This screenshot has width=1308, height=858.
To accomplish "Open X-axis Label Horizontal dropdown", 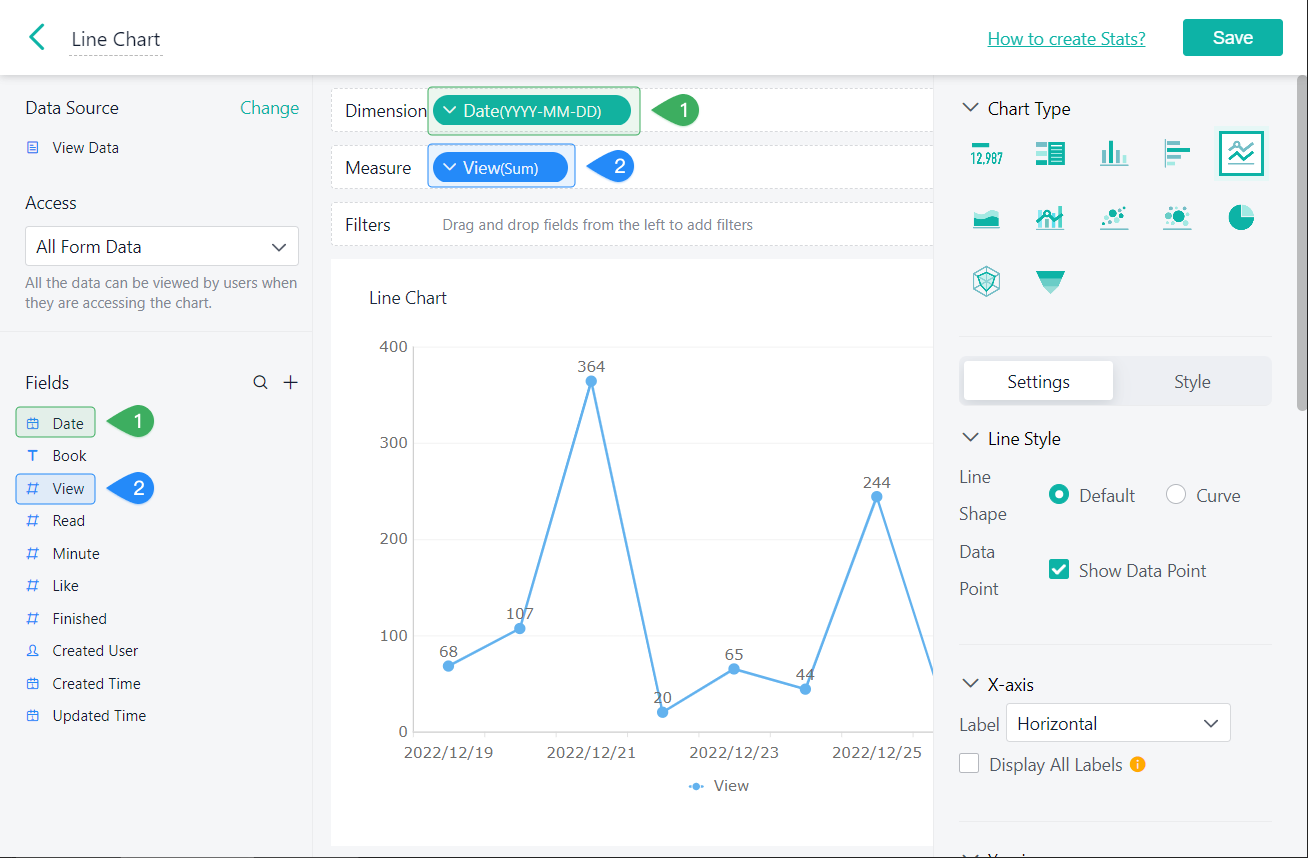I will pos(1118,723).
